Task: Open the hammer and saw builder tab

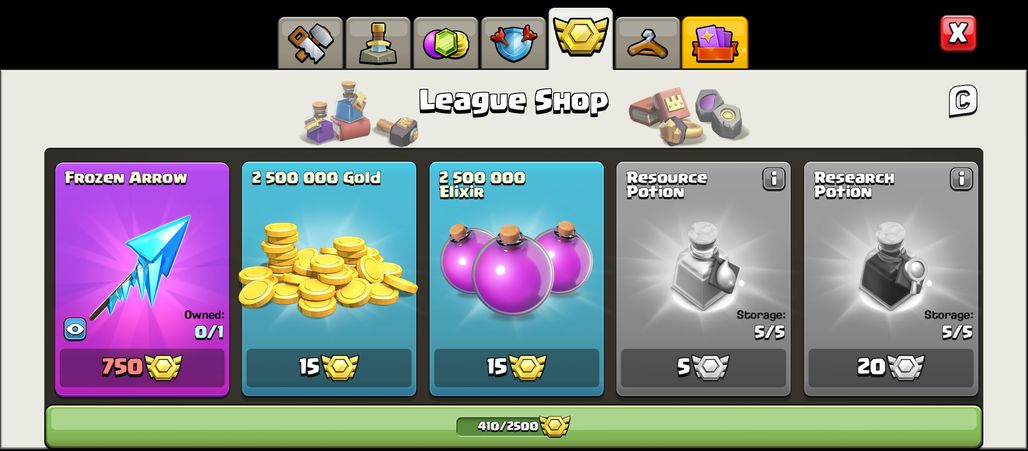Action: coord(311,43)
